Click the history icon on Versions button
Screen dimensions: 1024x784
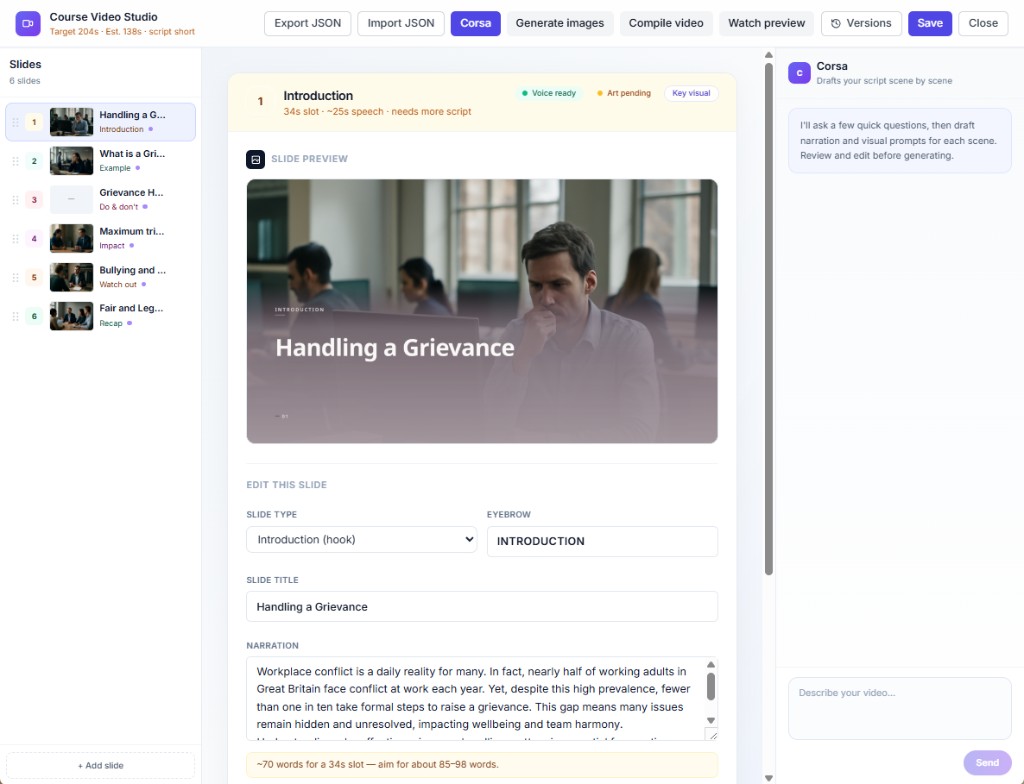(835, 24)
